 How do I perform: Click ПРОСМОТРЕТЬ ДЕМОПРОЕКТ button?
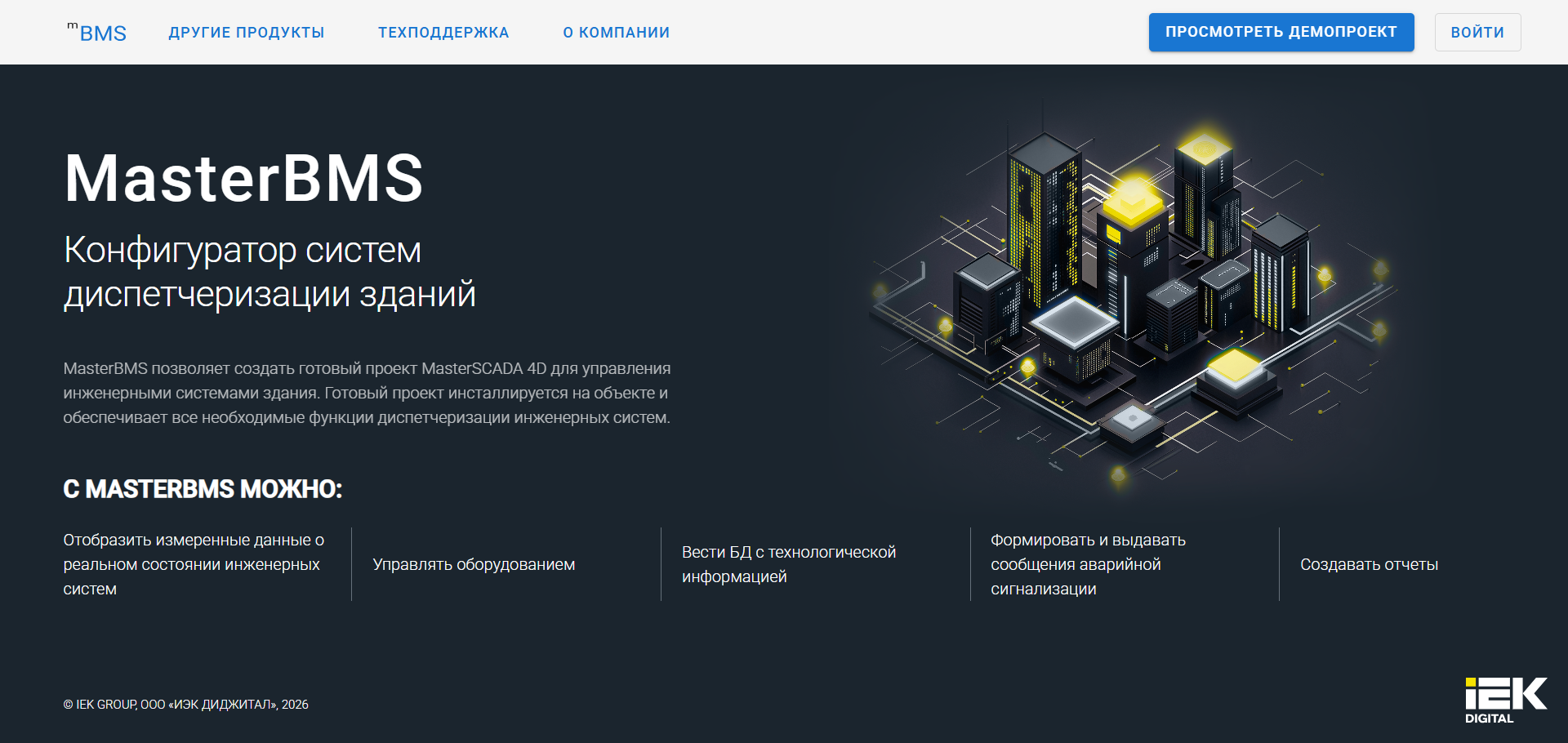(1281, 33)
